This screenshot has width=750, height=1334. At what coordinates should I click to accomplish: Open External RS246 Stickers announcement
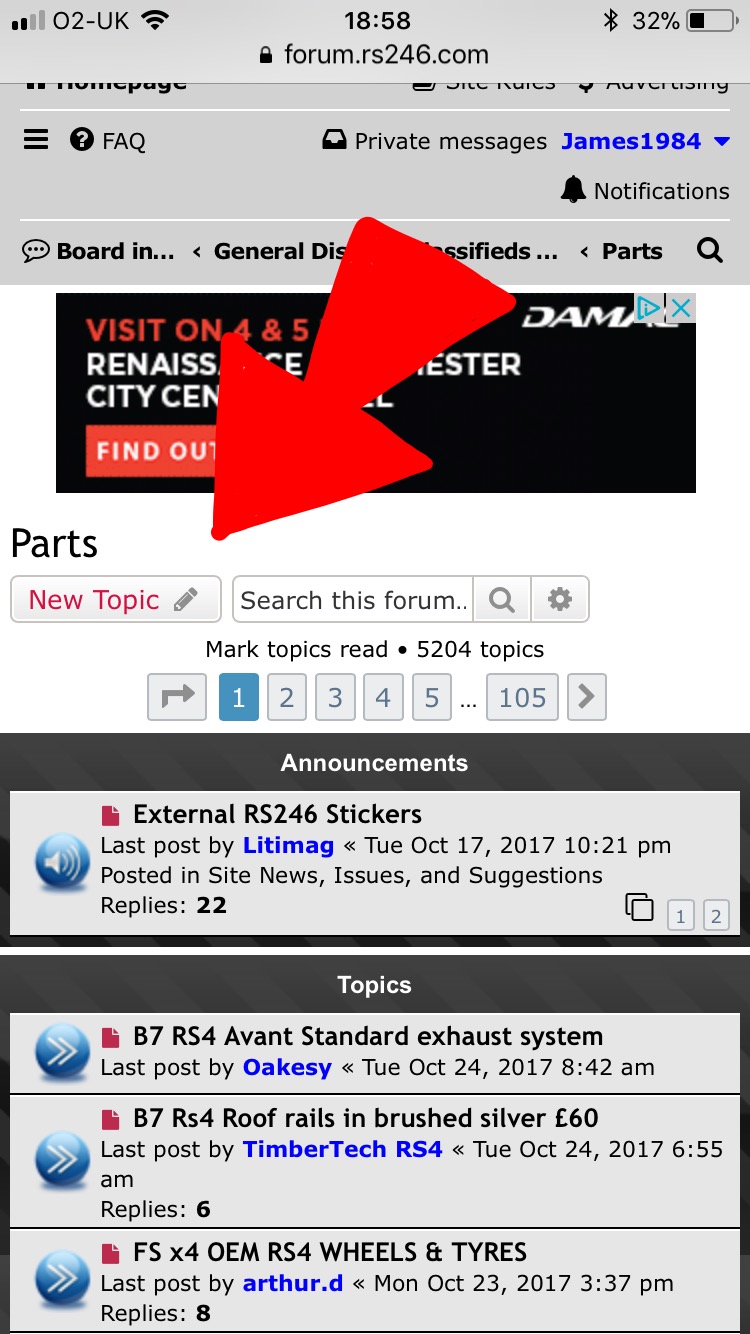click(x=277, y=814)
